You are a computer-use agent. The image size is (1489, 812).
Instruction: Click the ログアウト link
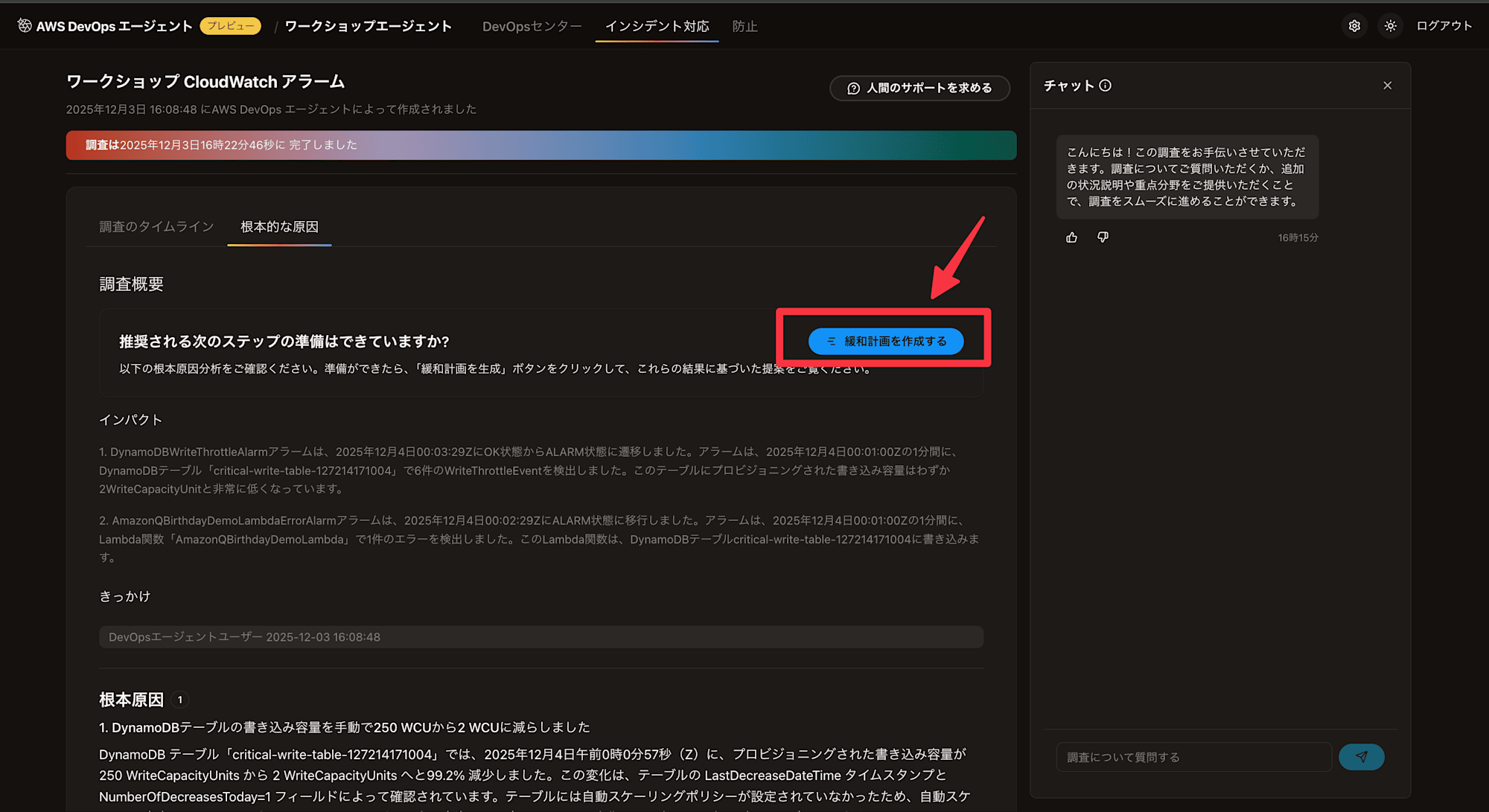coord(1444,26)
